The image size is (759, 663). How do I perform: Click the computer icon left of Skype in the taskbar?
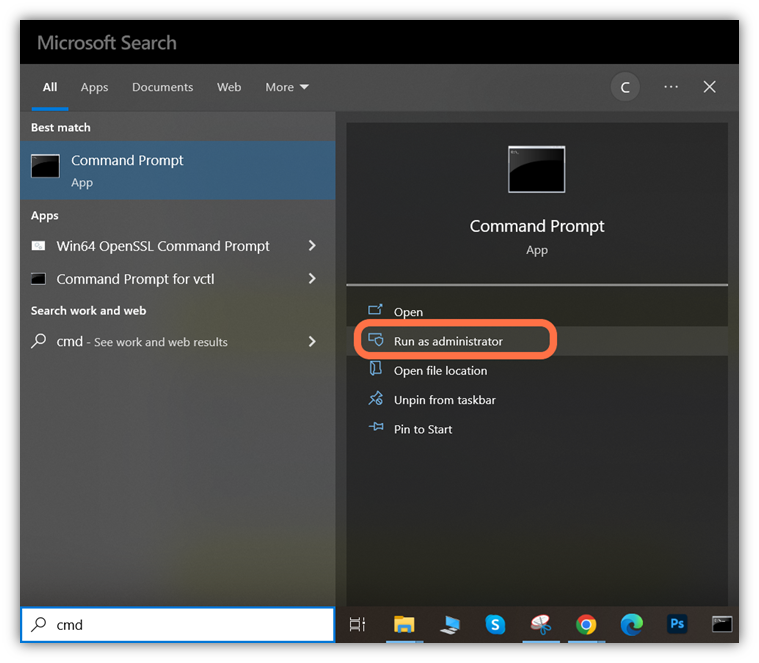(x=450, y=624)
